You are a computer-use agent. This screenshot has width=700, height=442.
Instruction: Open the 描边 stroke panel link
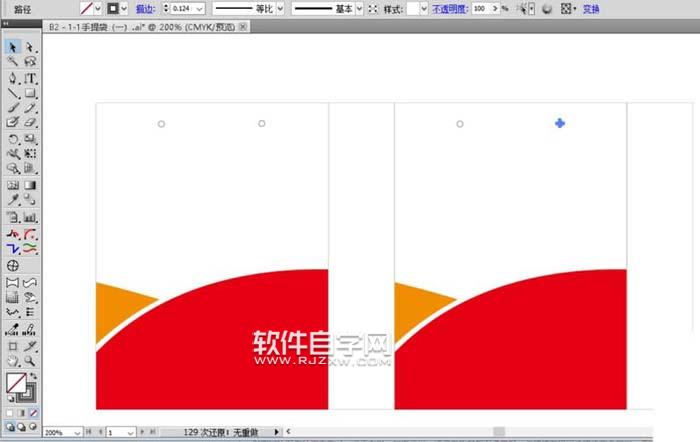coord(145,9)
